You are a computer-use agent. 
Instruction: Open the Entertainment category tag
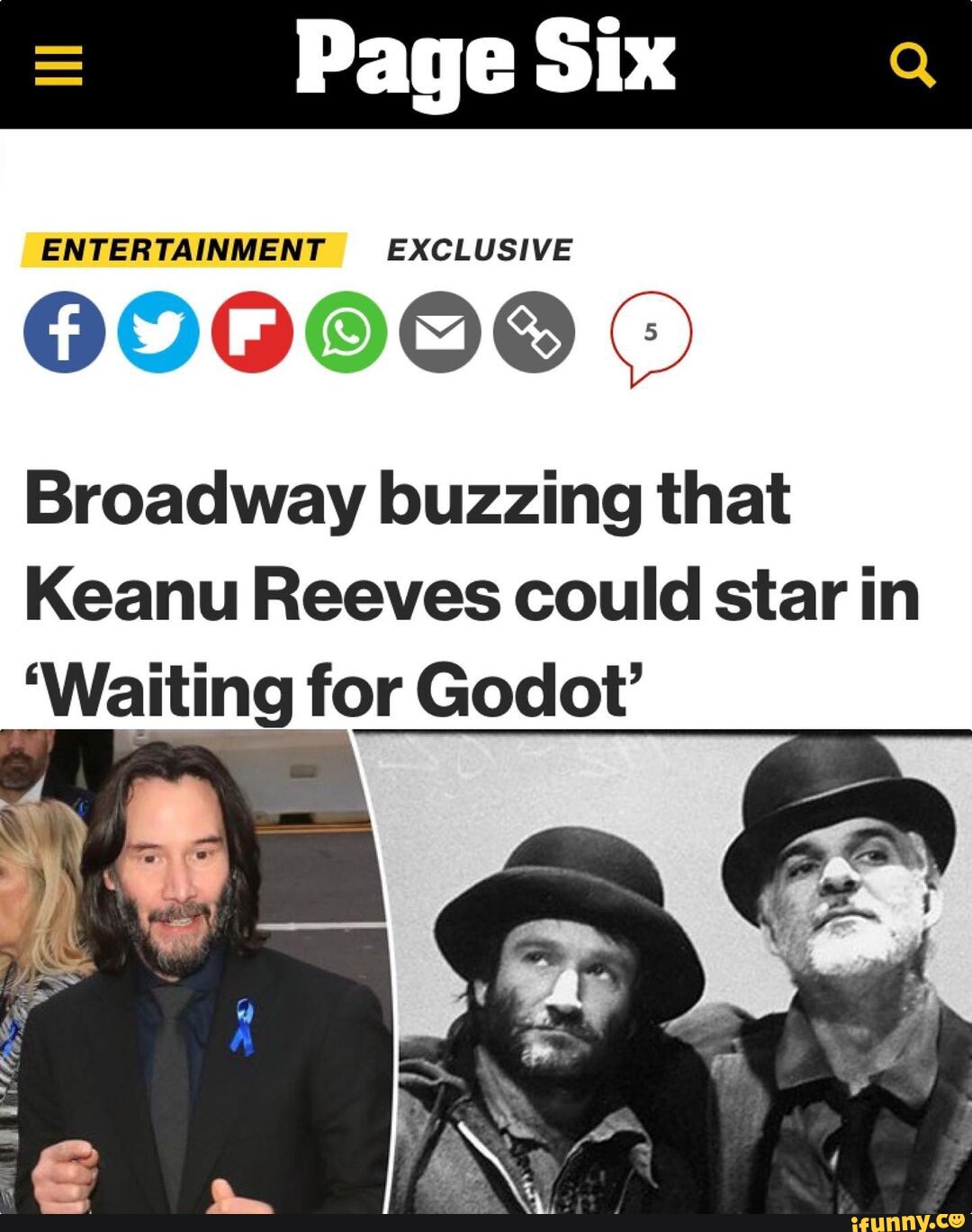tap(184, 249)
